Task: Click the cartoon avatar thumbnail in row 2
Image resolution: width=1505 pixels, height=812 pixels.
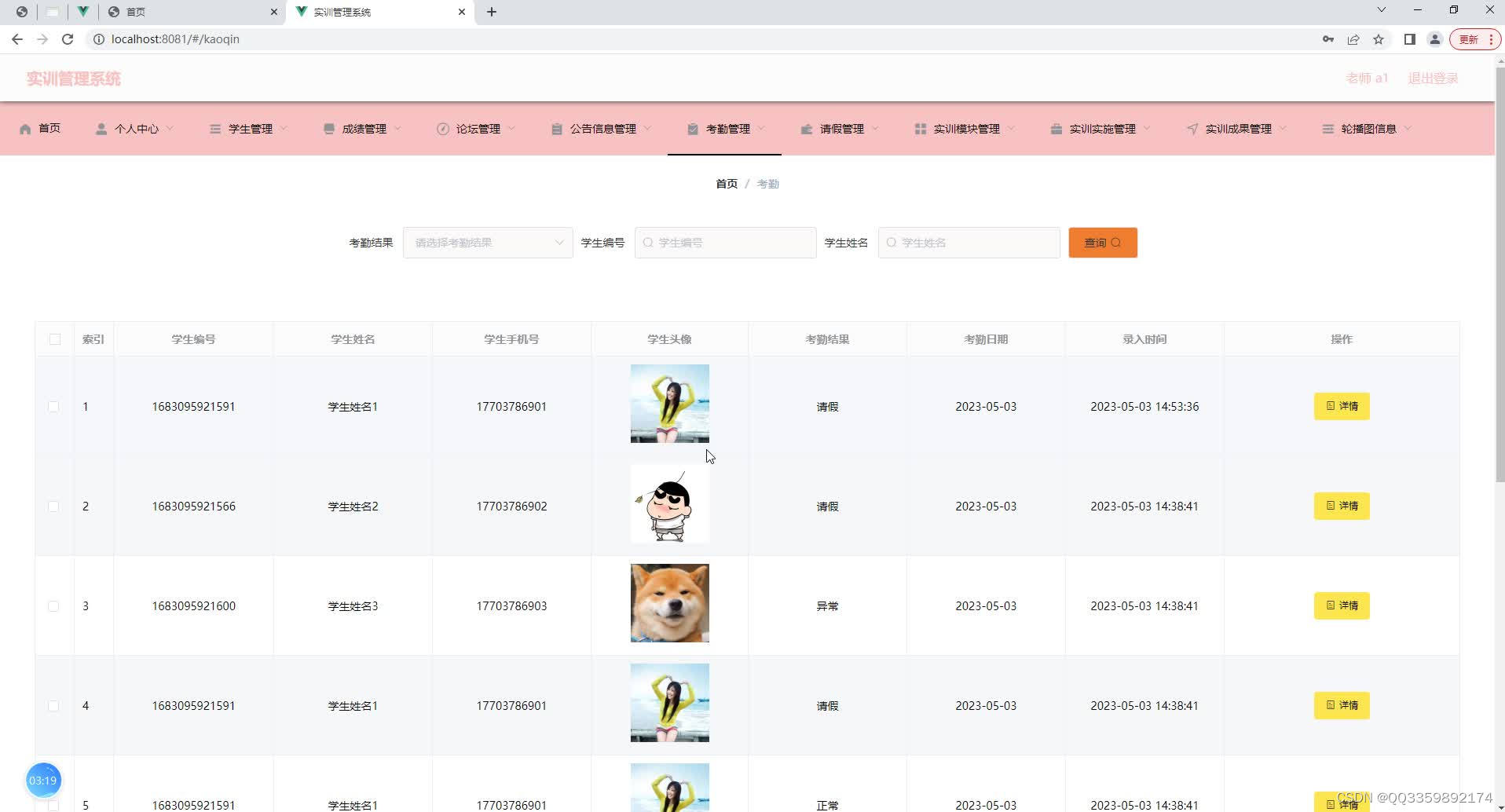Action: coord(670,503)
